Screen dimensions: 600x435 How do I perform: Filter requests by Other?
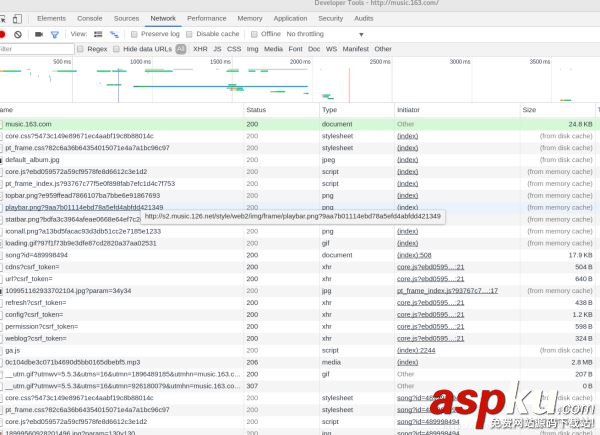[383, 49]
